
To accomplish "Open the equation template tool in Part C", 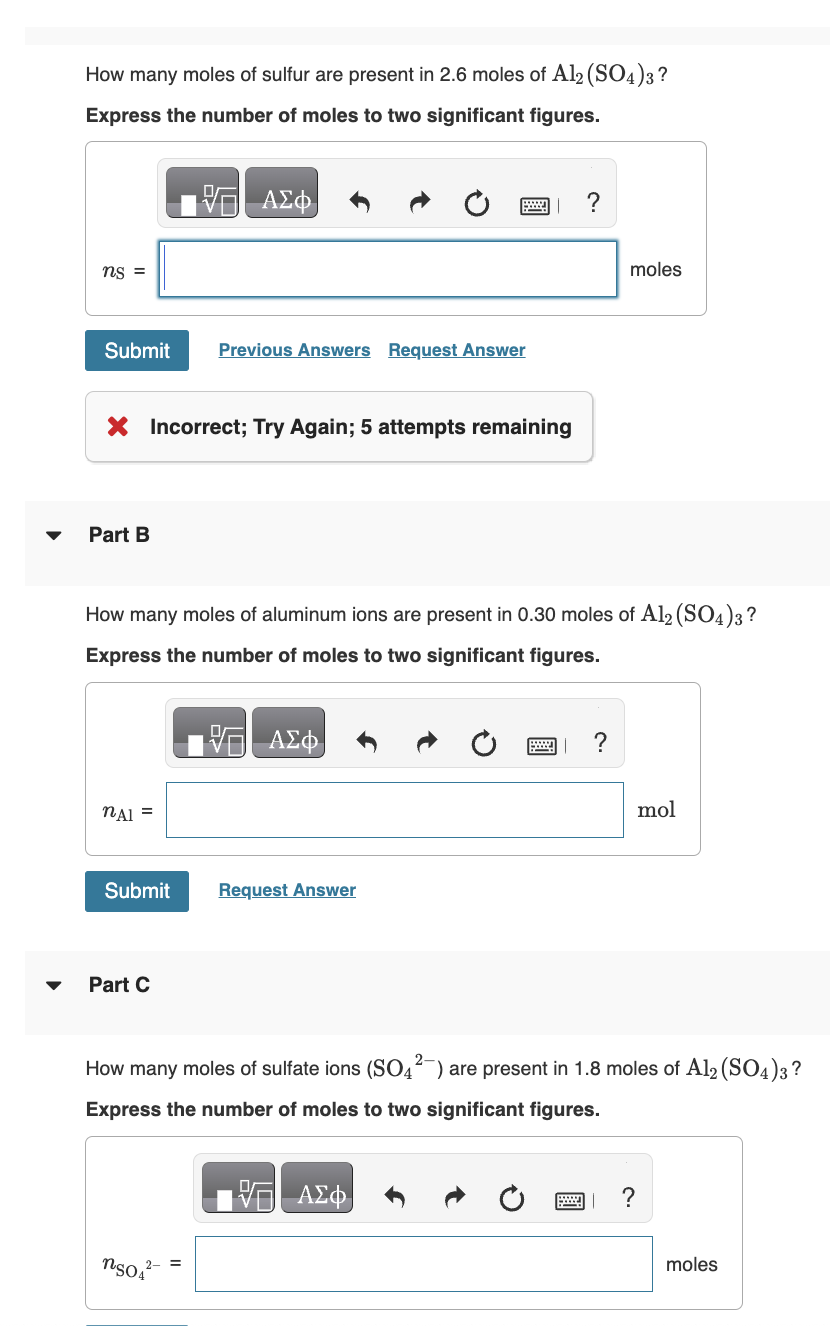I will pyautogui.click(x=237, y=1187).
